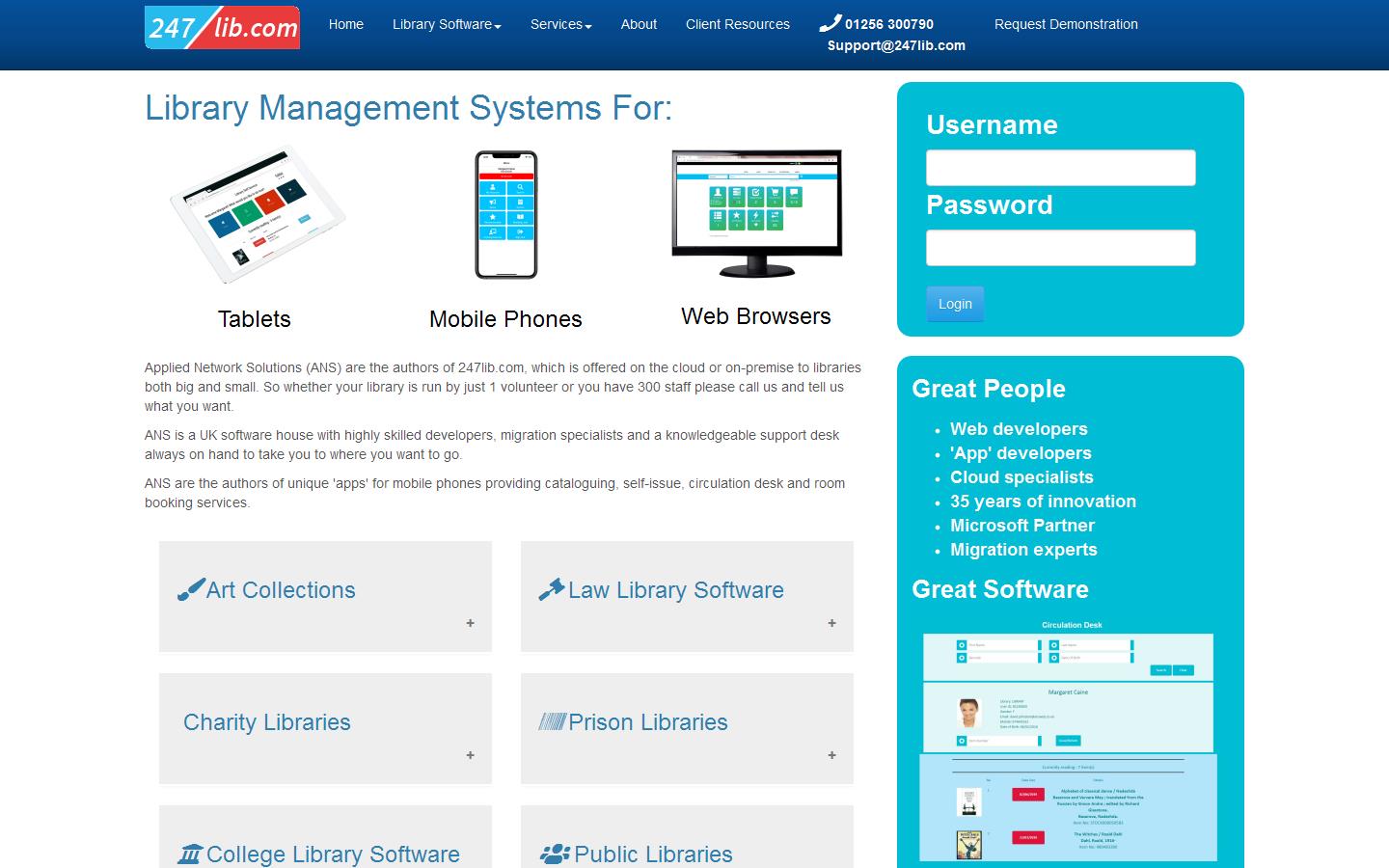
Task: Open the Library Software dropdown
Action: click(x=446, y=24)
